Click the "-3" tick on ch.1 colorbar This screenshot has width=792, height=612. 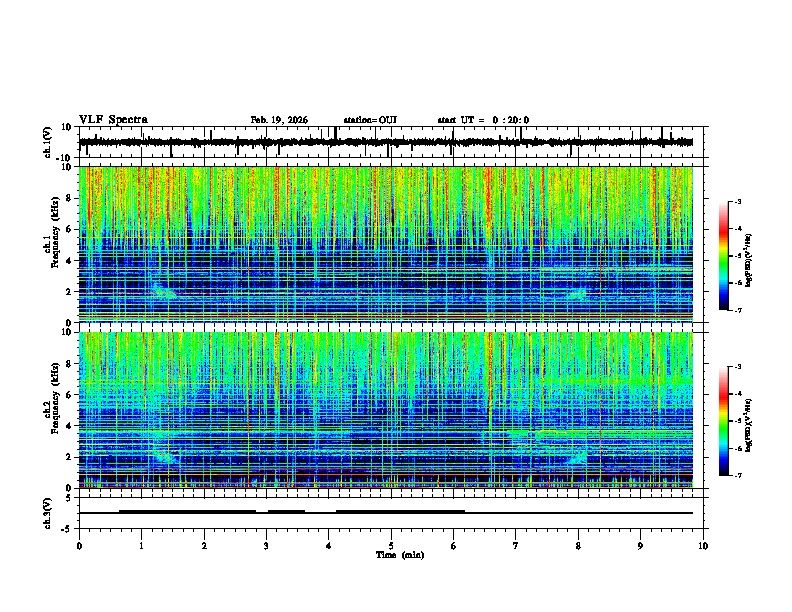click(x=737, y=202)
